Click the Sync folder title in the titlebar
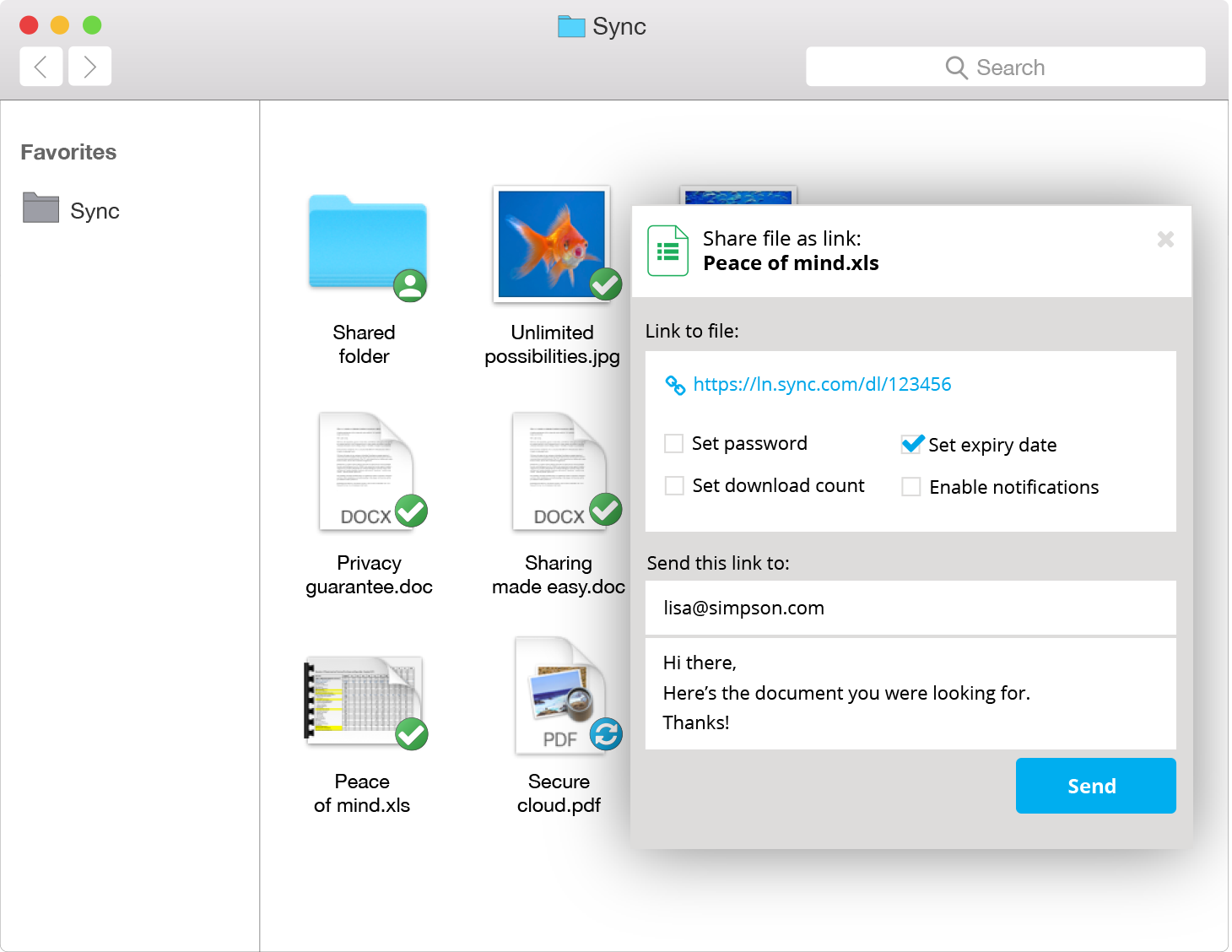 (x=601, y=26)
